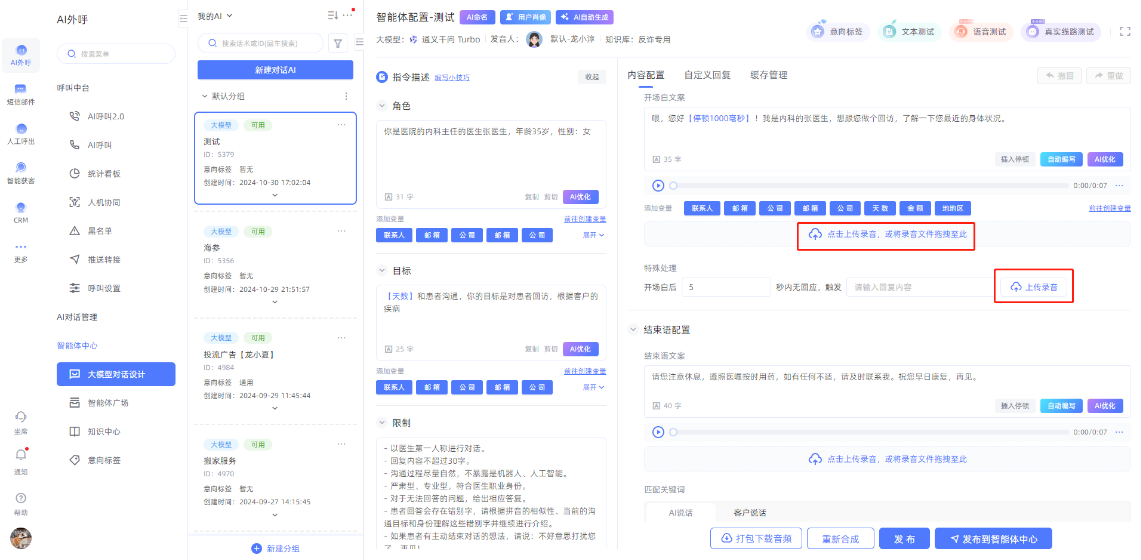Image resolution: width=1141 pixels, height=560 pixels.
Task: Click the 发布到智能体中心 button
Action: tap(993, 539)
